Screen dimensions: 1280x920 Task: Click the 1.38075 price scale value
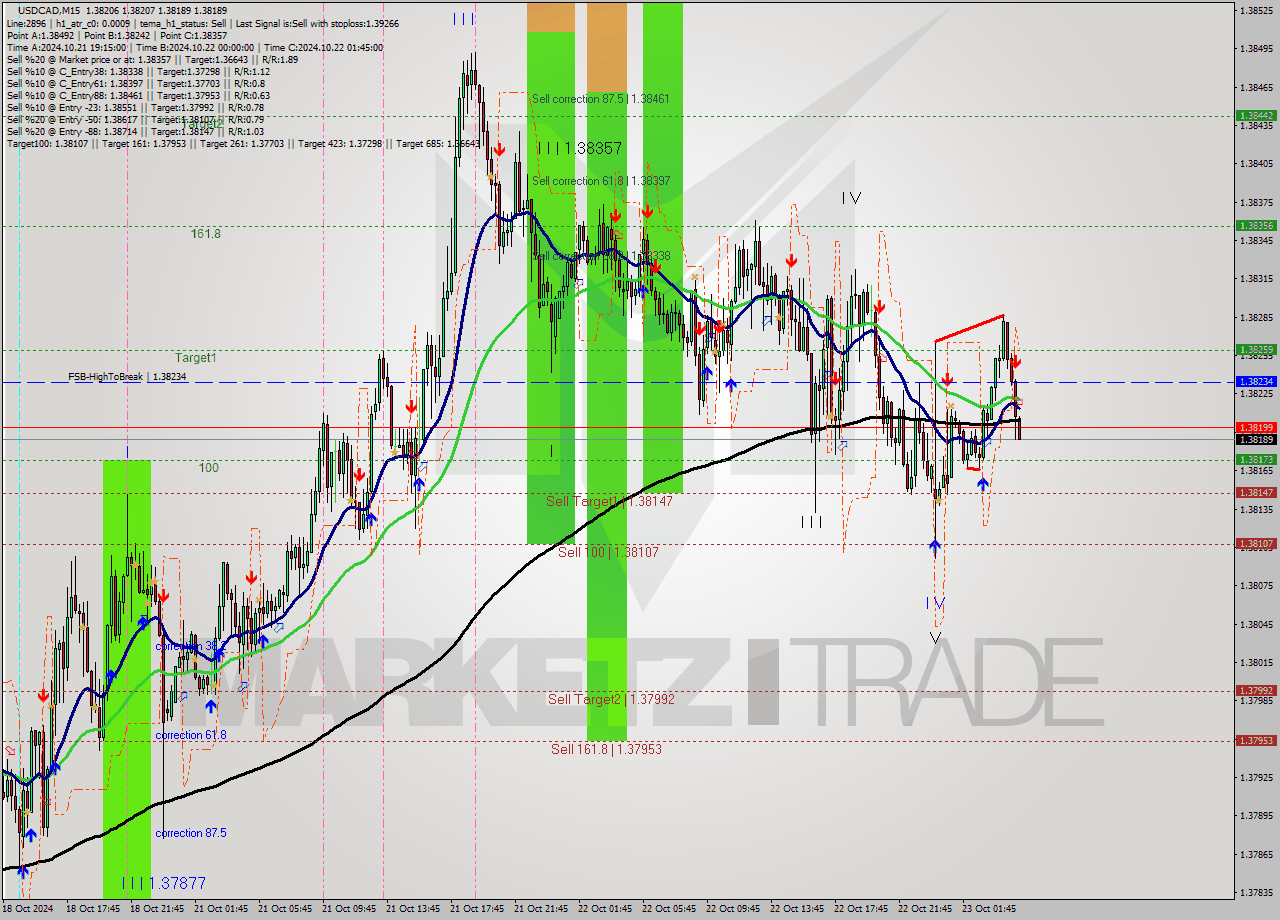[1255, 586]
